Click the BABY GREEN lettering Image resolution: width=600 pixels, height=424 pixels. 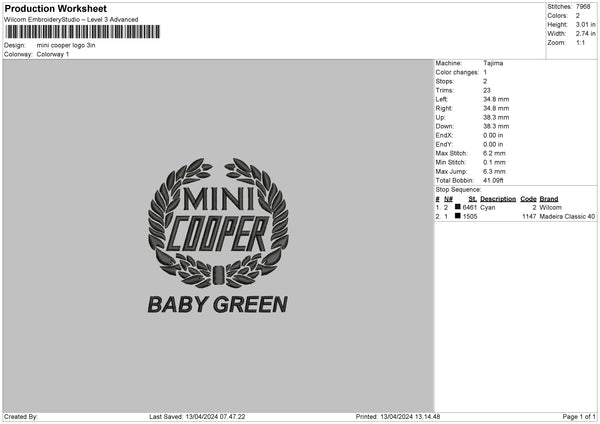pos(218,305)
